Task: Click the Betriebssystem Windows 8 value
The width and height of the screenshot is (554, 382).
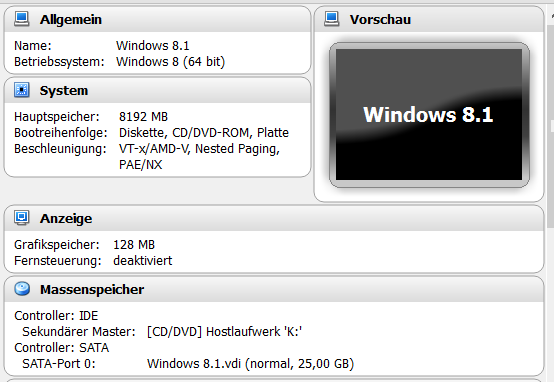Action: 171,62
